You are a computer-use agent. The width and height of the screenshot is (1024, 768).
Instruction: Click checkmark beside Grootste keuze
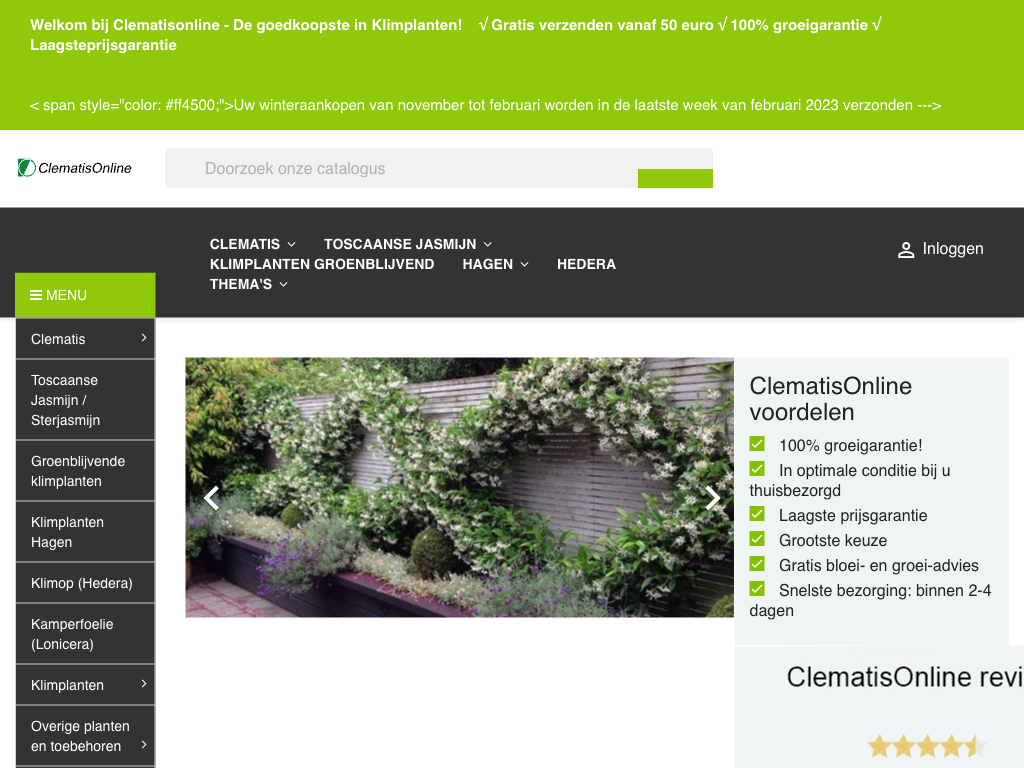[757, 539]
